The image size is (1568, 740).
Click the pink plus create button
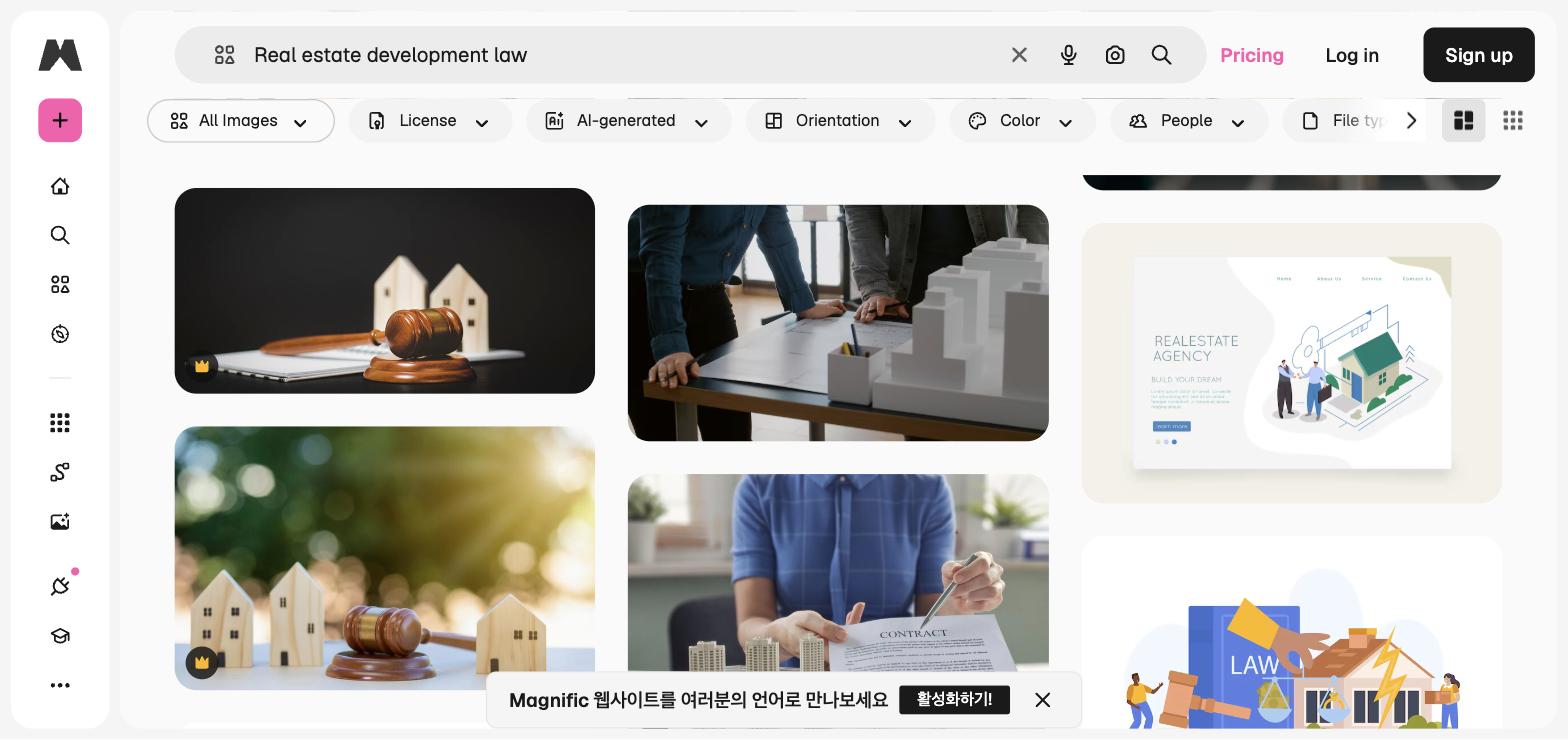[x=60, y=121]
